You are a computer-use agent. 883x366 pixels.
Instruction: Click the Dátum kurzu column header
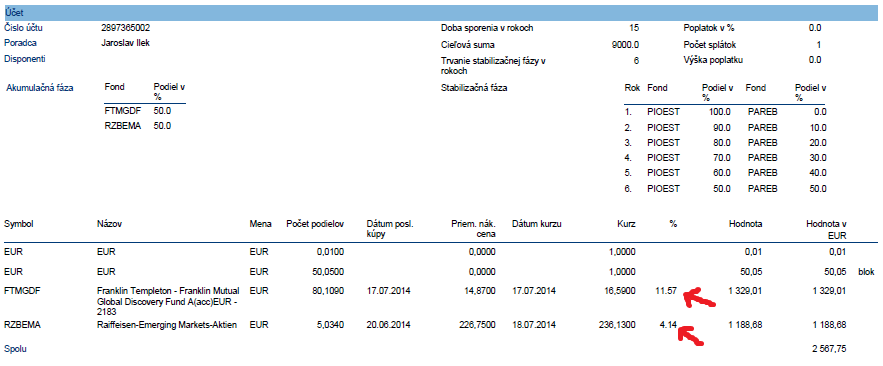click(537, 224)
